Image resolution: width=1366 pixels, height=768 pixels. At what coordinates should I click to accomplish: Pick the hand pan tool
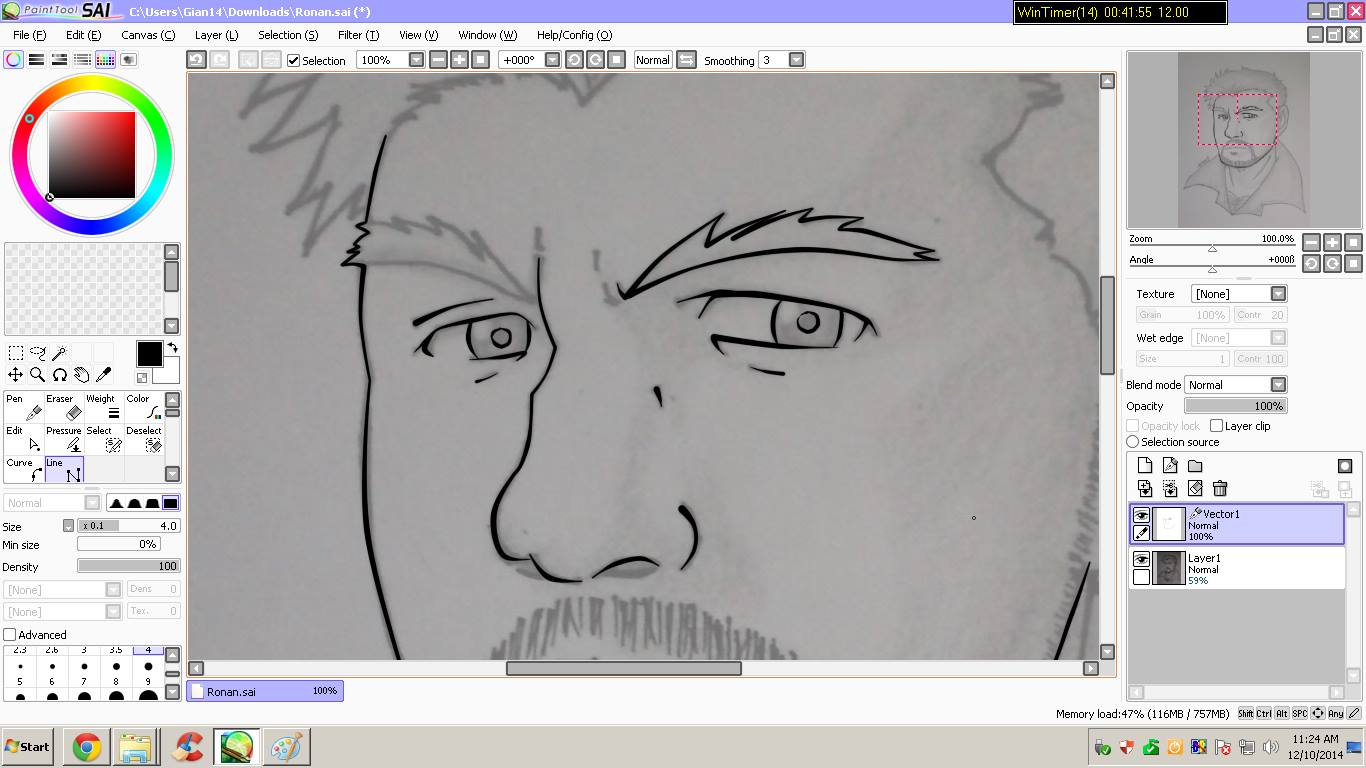82,375
